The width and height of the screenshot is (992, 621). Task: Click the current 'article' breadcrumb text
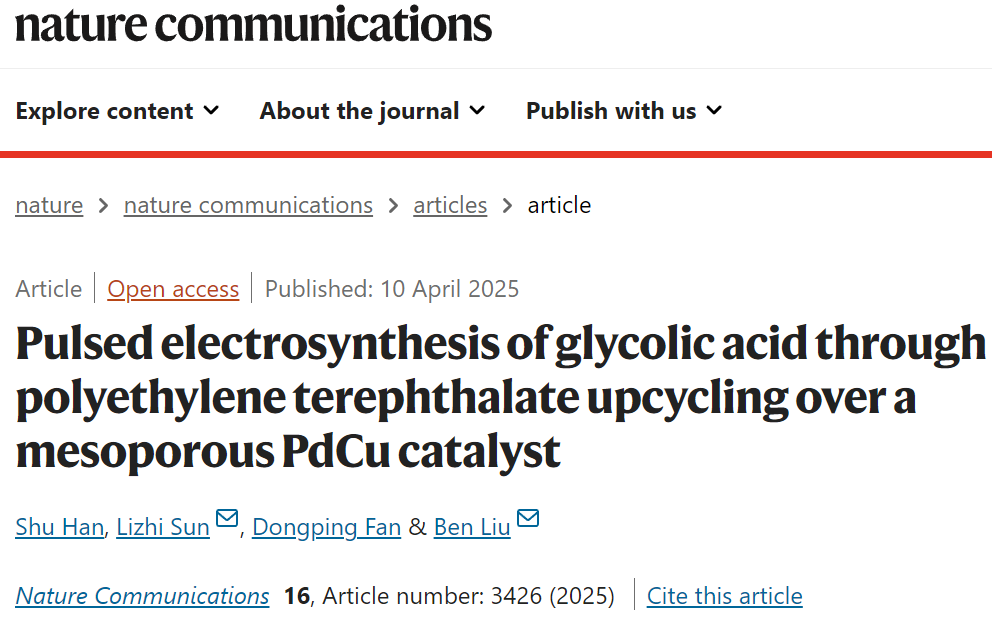(x=559, y=205)
